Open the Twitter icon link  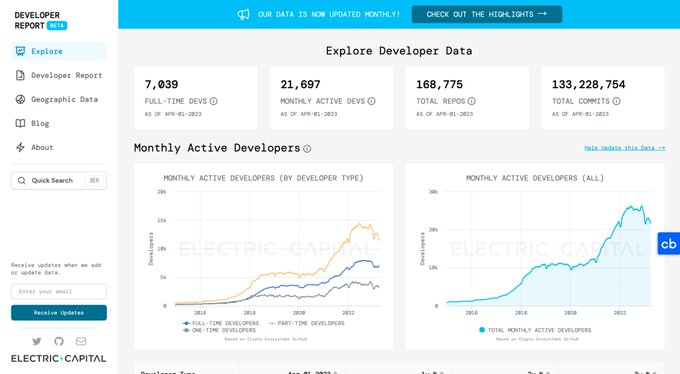[37, 341]
